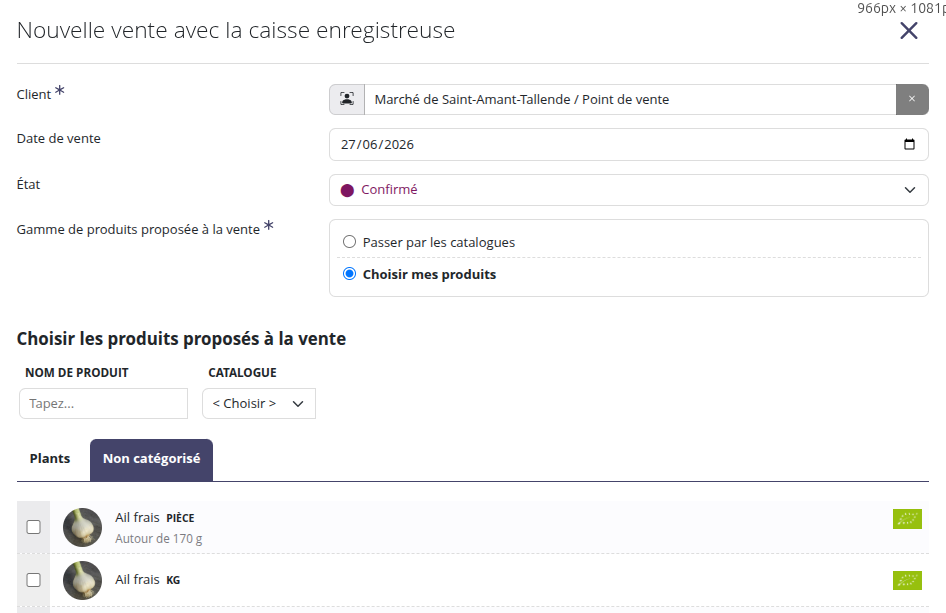Click the Ail frais PIÈCE product name
This screenshot has height=613, width=946.
[155, 518]
